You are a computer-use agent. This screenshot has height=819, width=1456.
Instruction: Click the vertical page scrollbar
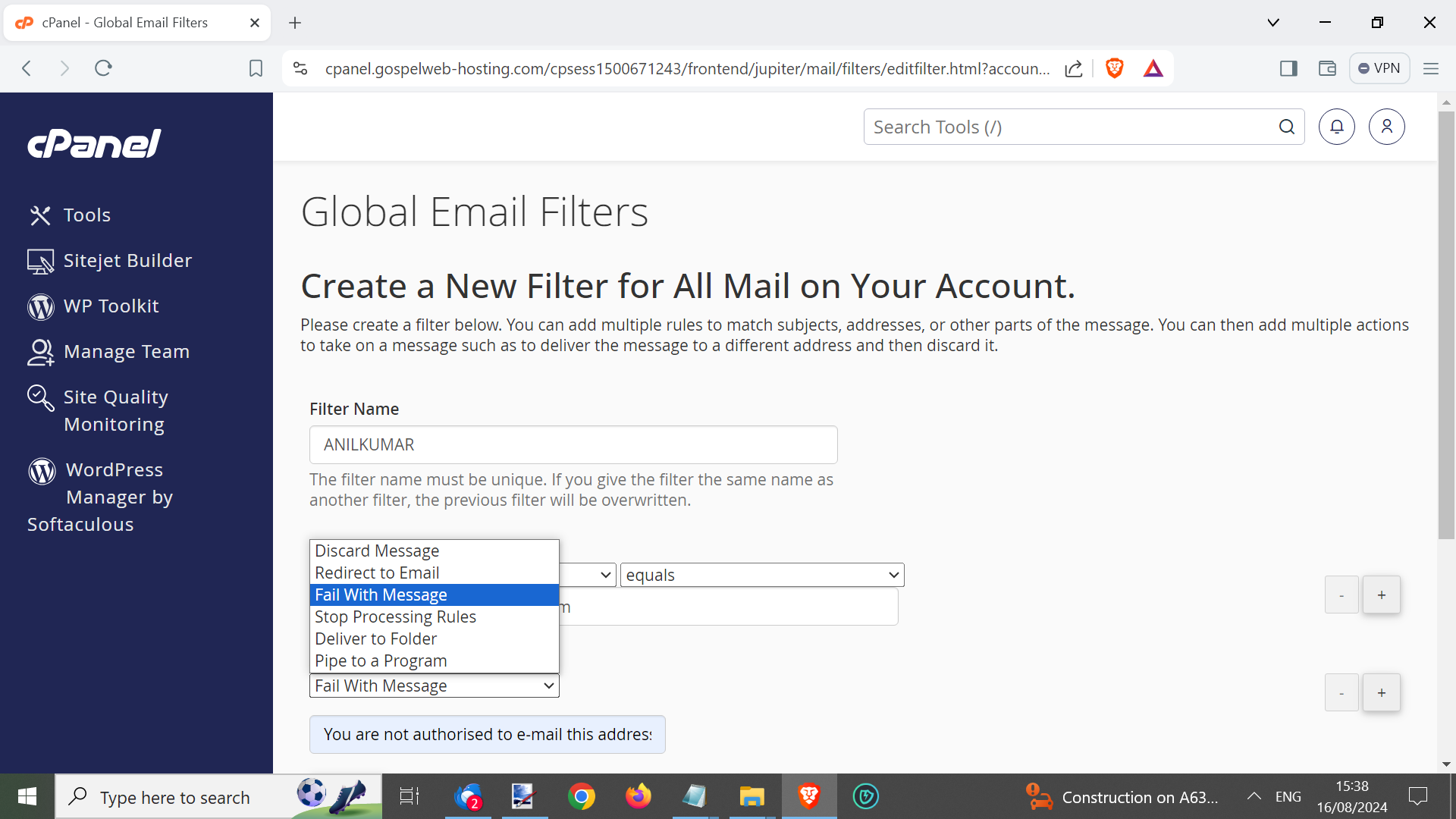(1446, 326)
